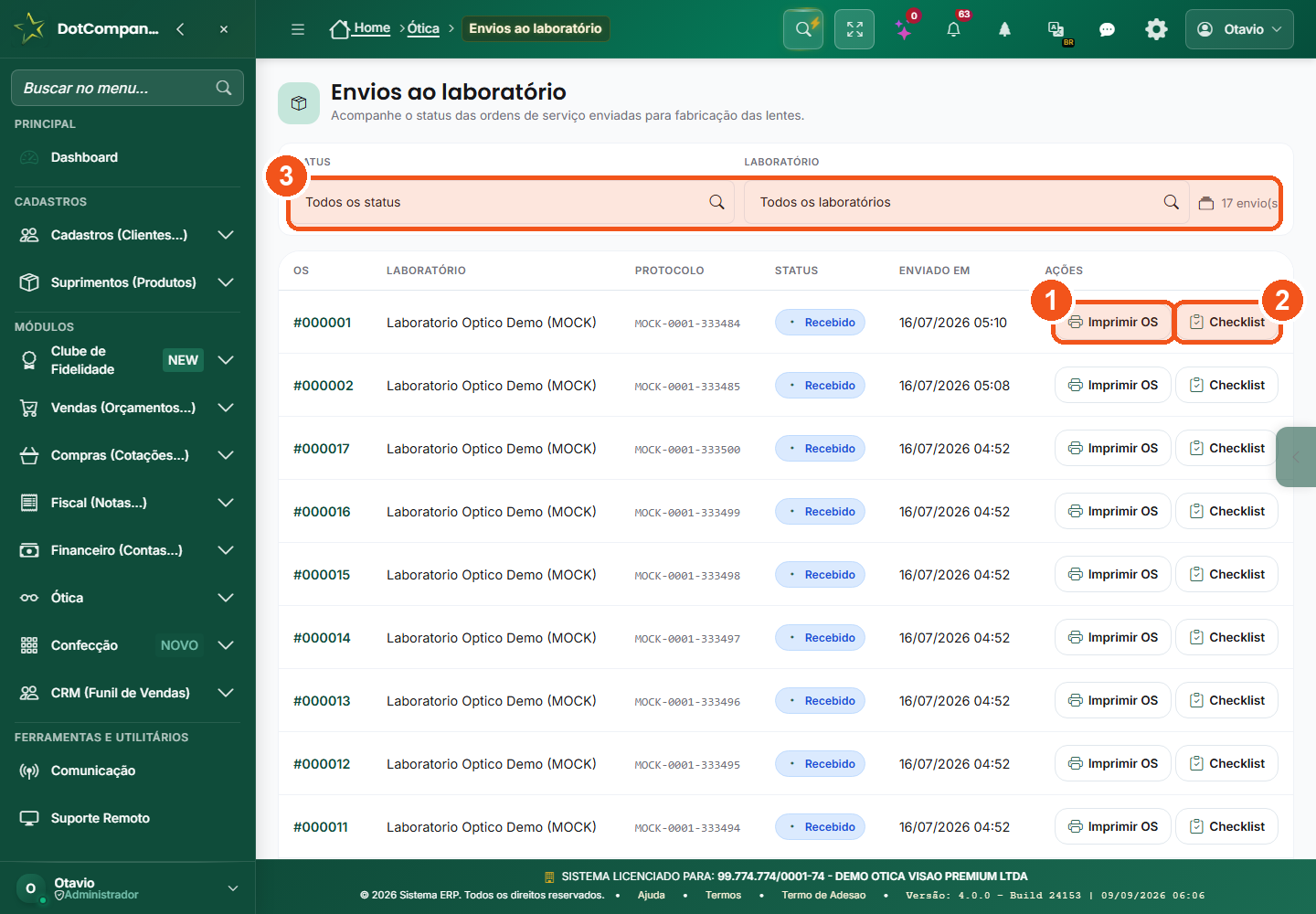Click Checklist for order #000001
This screenshot has width=1316, height=914.
coord(1226,322)
